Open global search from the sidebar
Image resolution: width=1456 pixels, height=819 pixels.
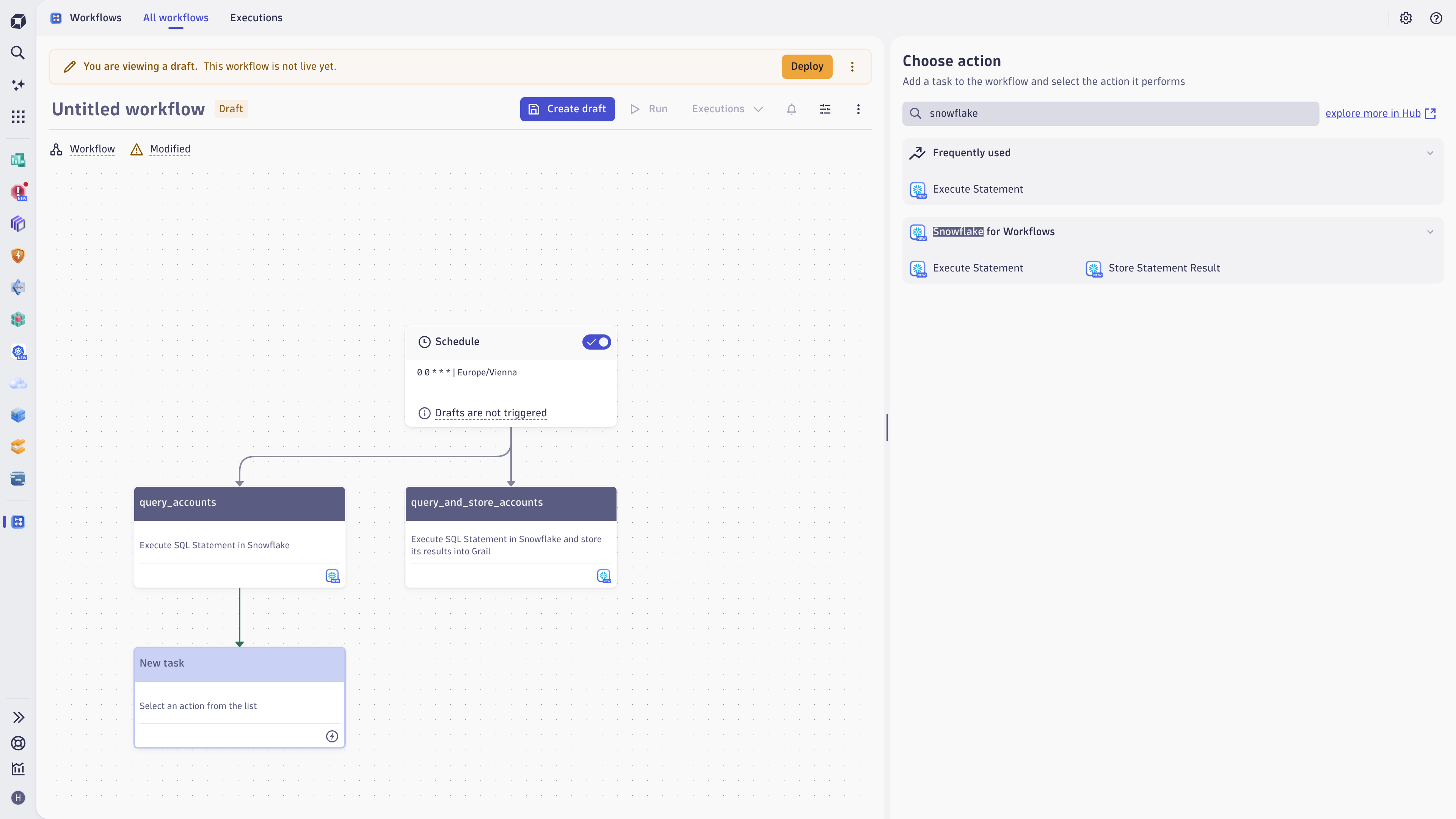coord(17,53)
